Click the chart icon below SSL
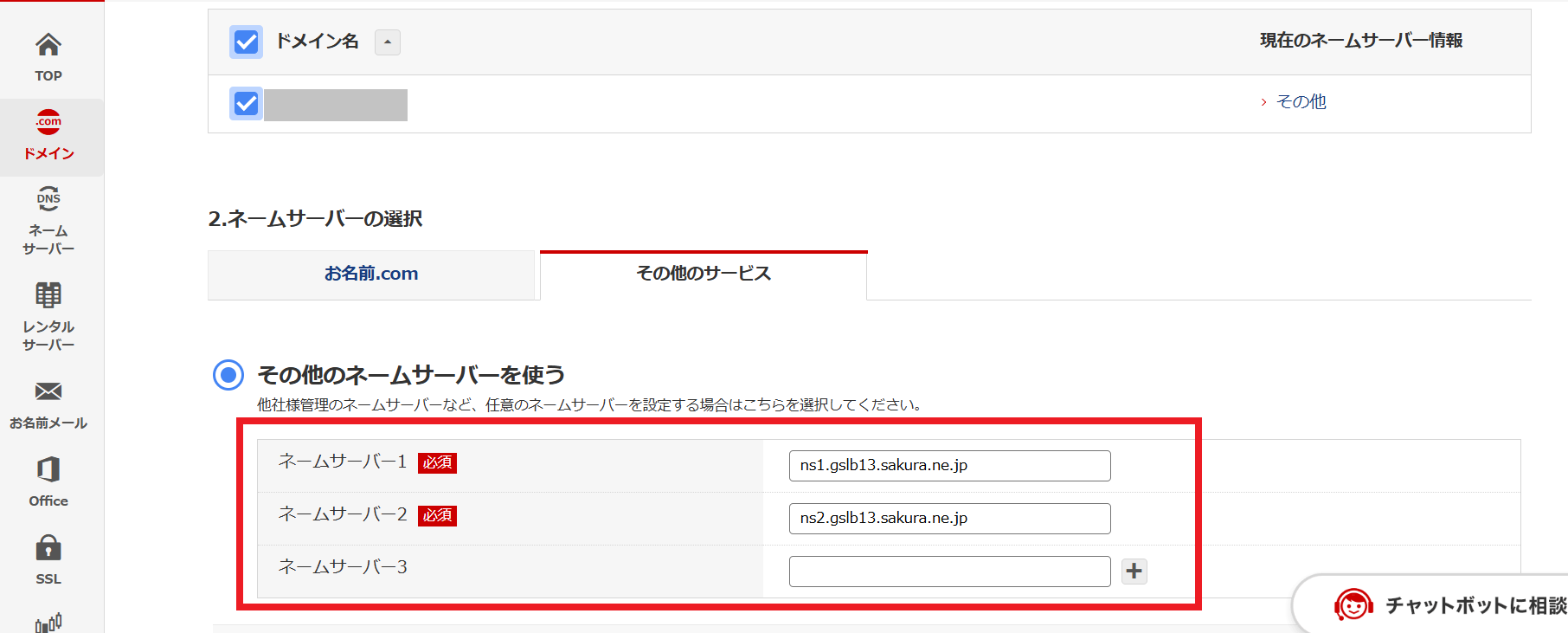Image resolution: width=1568 pixels, height=633 pixels. 48,623
